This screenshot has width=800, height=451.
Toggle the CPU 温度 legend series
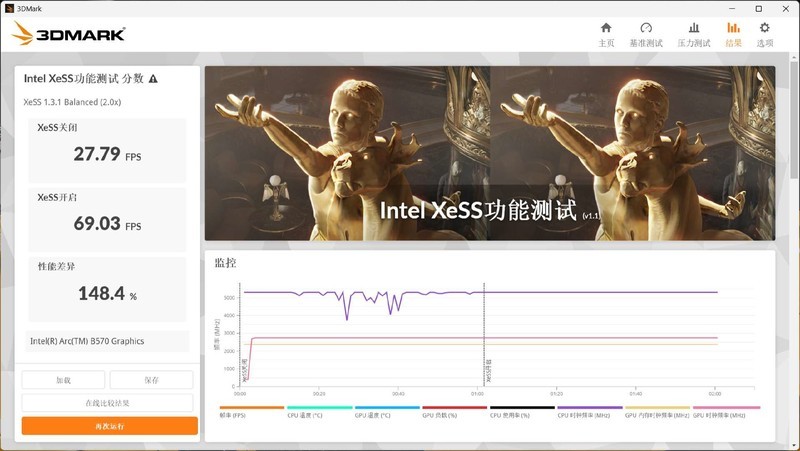click(x=319, y=412)
